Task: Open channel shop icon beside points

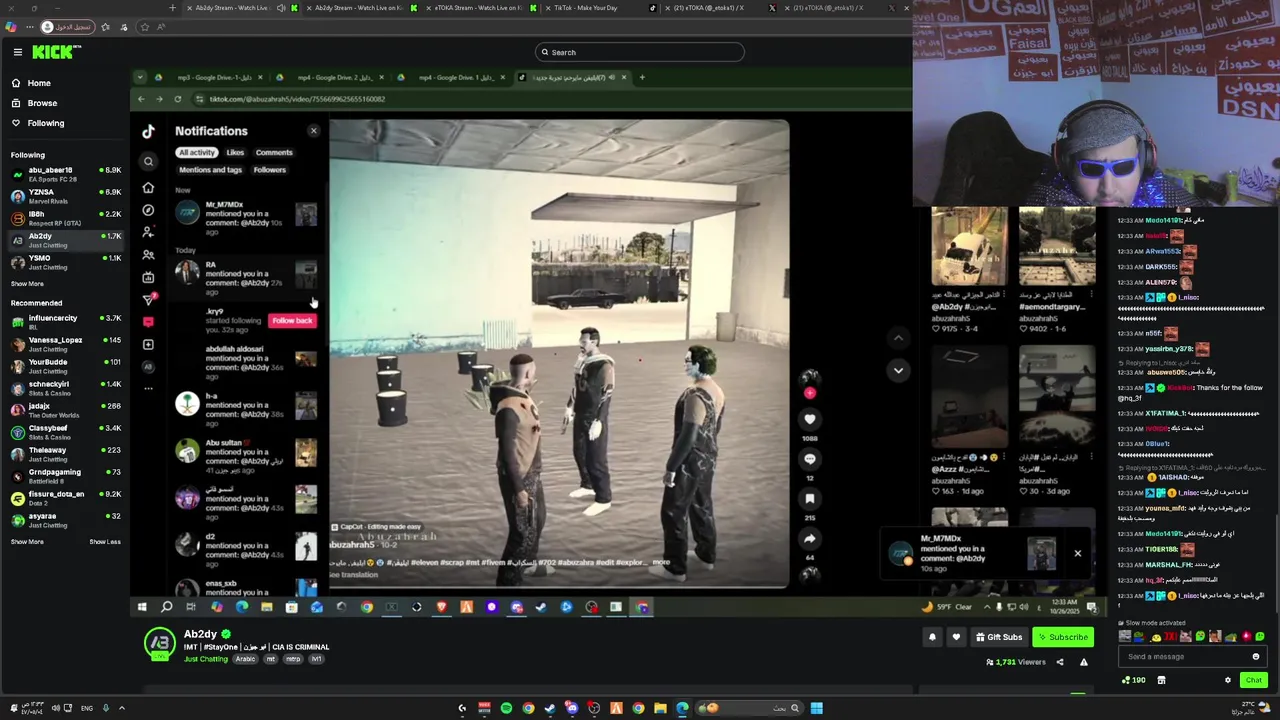Action: point(1161,680)
